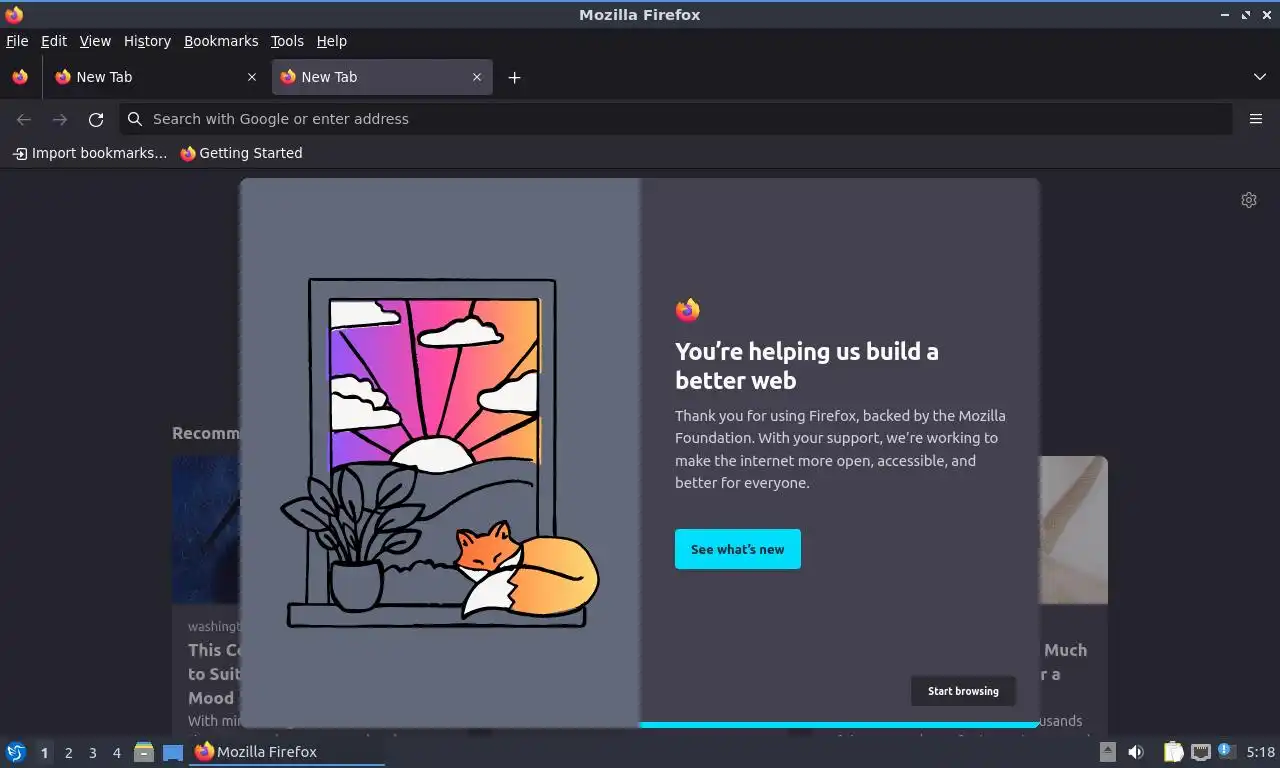Click the Firefox icon in title bar
The width and height of the screenshot is (1280, 768).
(14, 14)
